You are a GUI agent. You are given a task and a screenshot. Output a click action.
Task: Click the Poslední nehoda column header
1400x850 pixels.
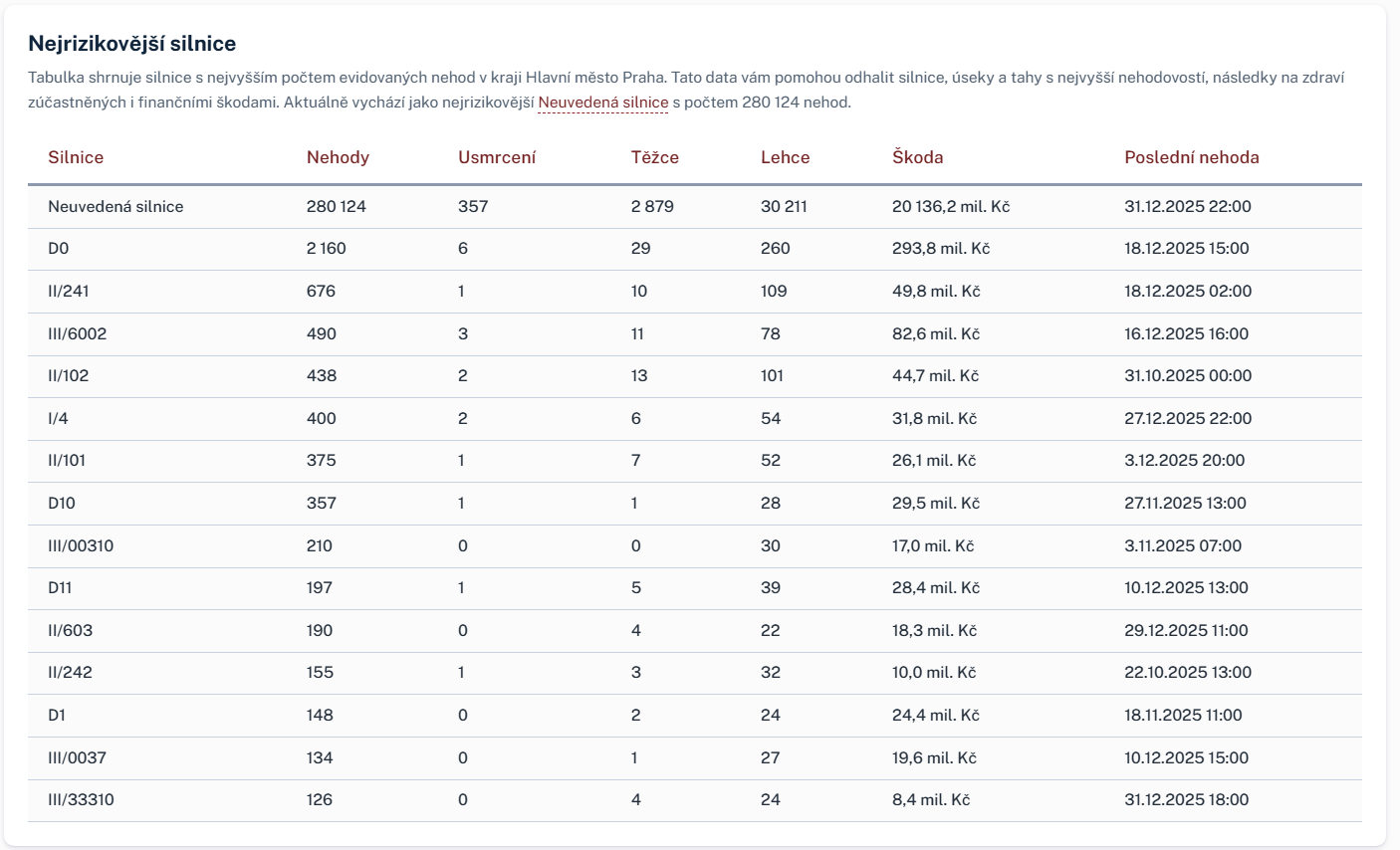1192,157
